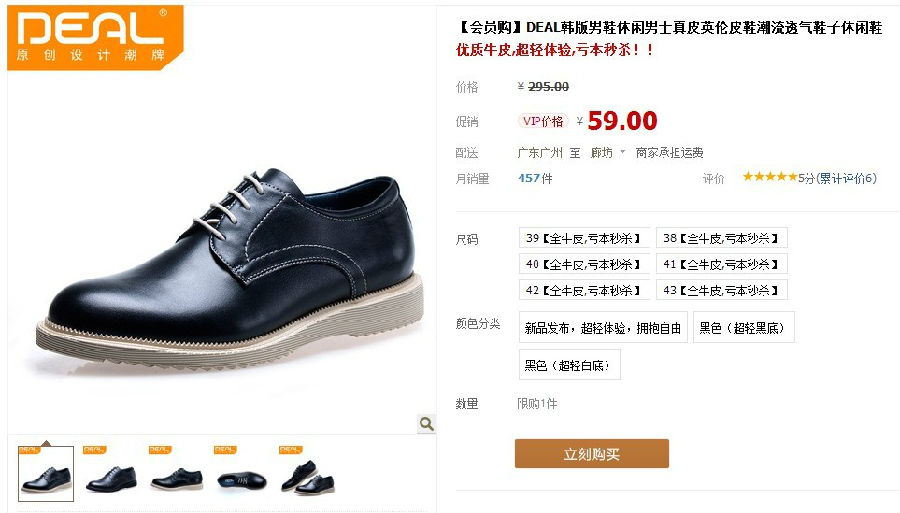Choose size 42 option
Viewport: 900px width, 513px height.
(x=584, y=290)
